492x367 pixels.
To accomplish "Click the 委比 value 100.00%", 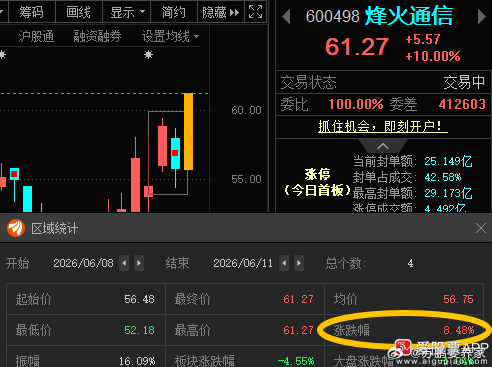I will 356,104.
